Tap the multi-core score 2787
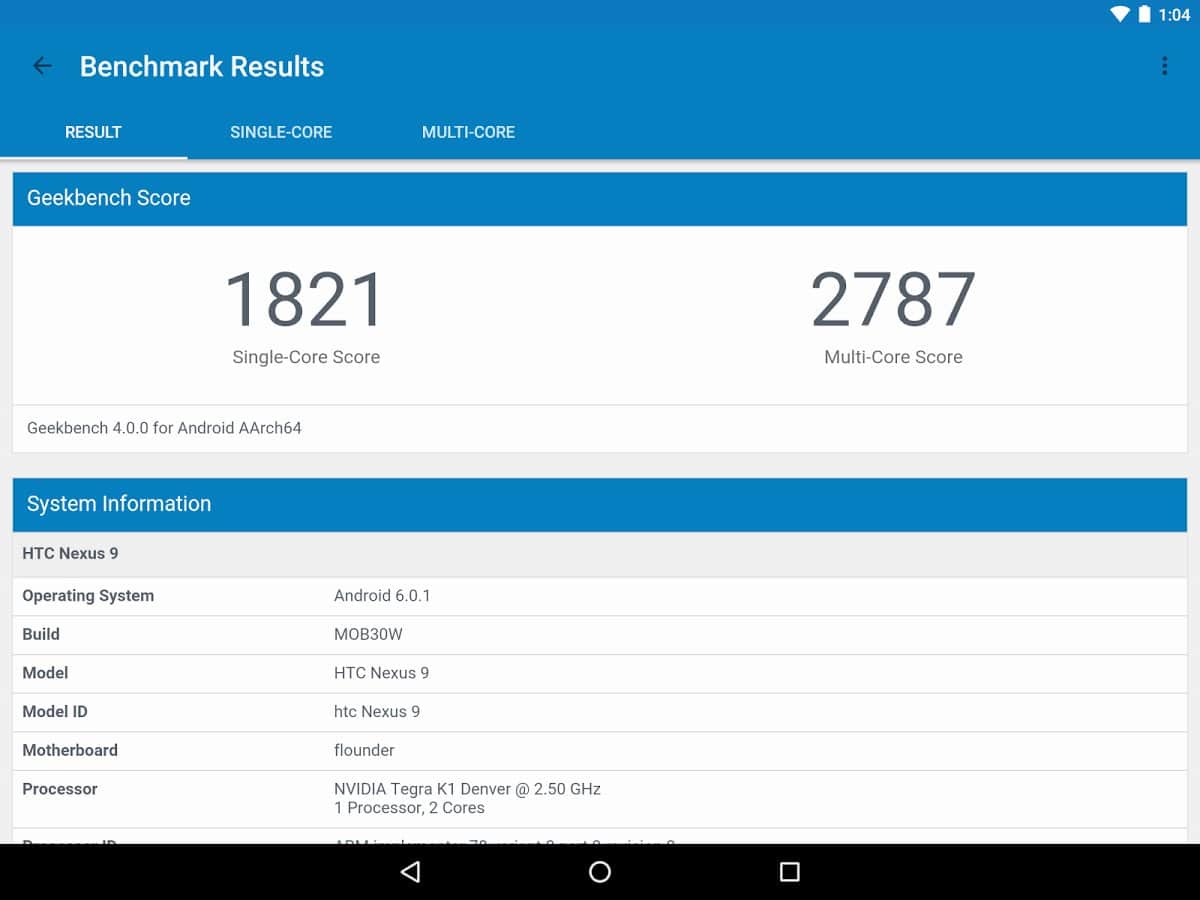 click(893, 300)
